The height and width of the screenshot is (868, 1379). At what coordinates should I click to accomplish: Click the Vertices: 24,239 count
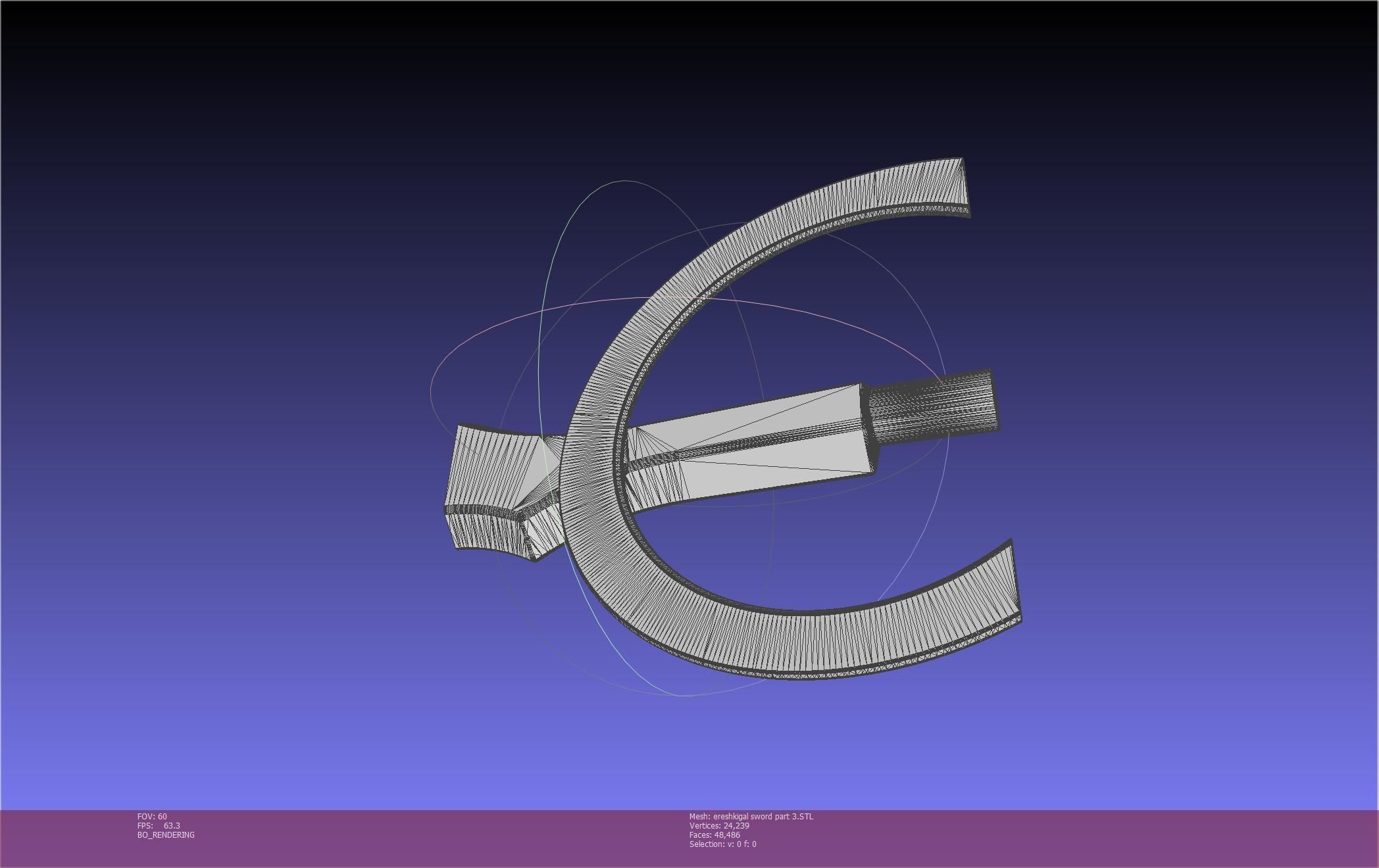point(719,825)
